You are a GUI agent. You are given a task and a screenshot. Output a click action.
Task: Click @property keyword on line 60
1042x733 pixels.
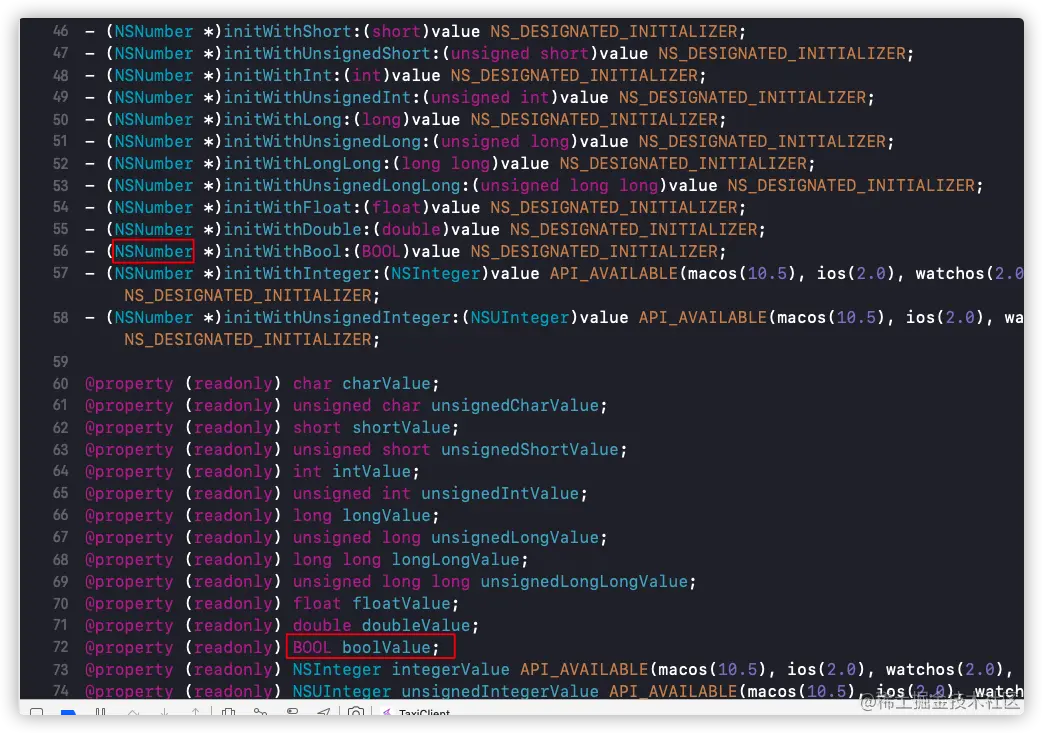[x=129, y=383]
